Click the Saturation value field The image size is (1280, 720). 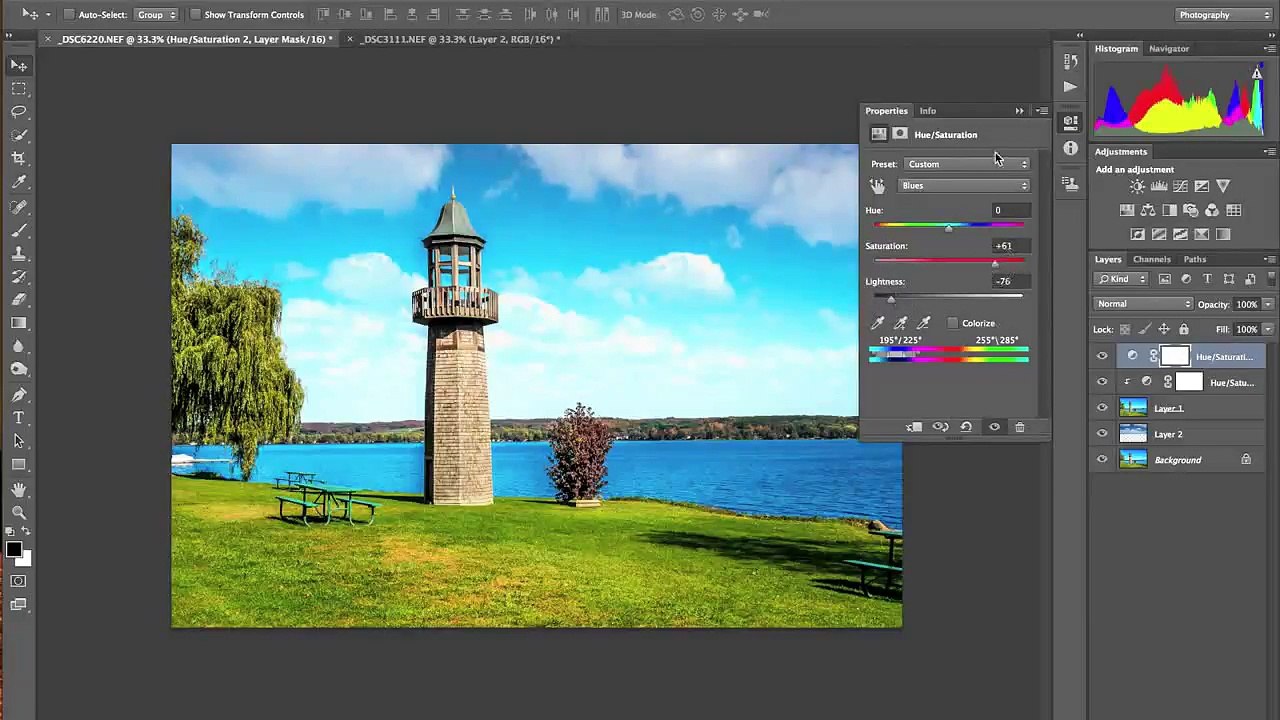click(1010, 246)
